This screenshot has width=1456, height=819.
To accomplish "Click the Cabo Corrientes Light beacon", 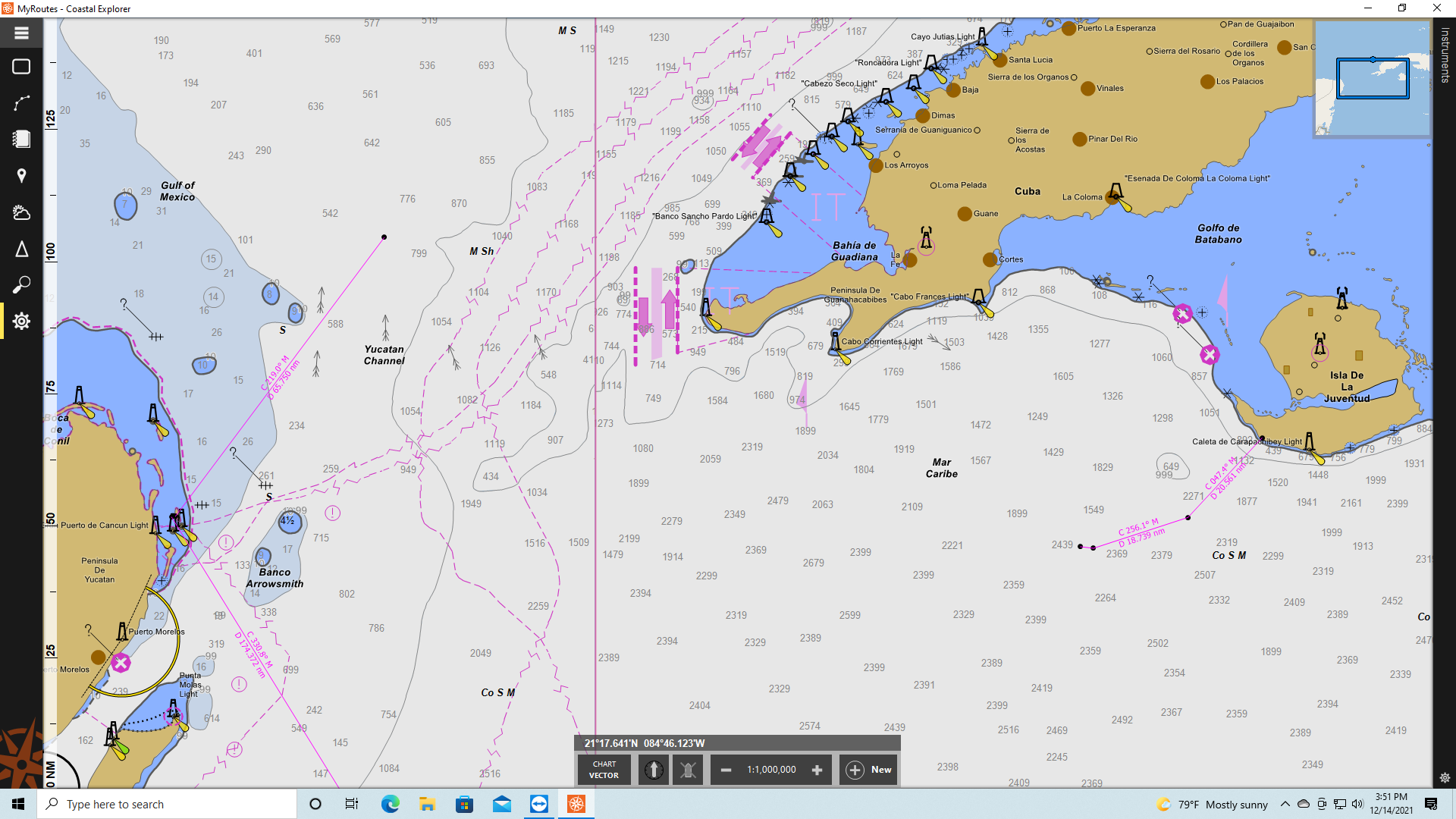I will tap(836, 344).
